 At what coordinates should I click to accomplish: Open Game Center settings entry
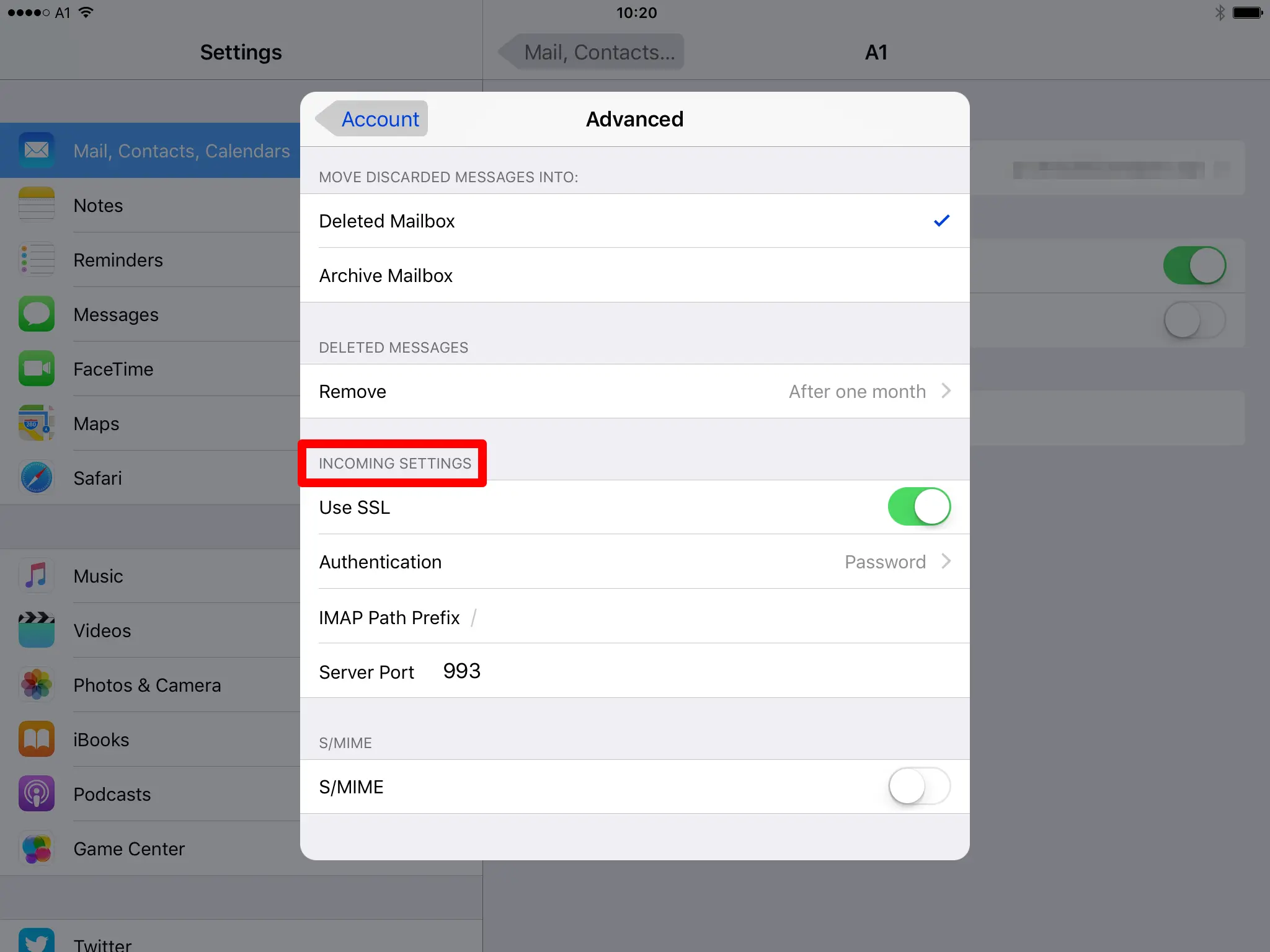[129, 848]
